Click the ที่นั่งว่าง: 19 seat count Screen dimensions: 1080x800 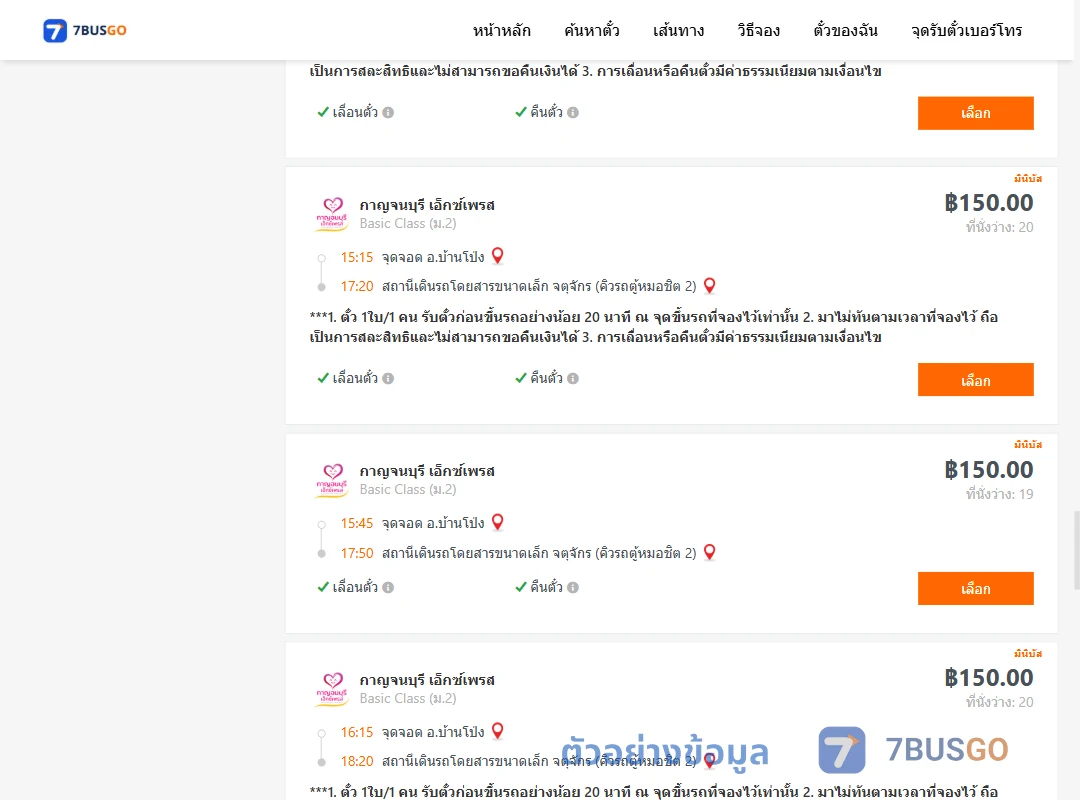tap(999, 493)
